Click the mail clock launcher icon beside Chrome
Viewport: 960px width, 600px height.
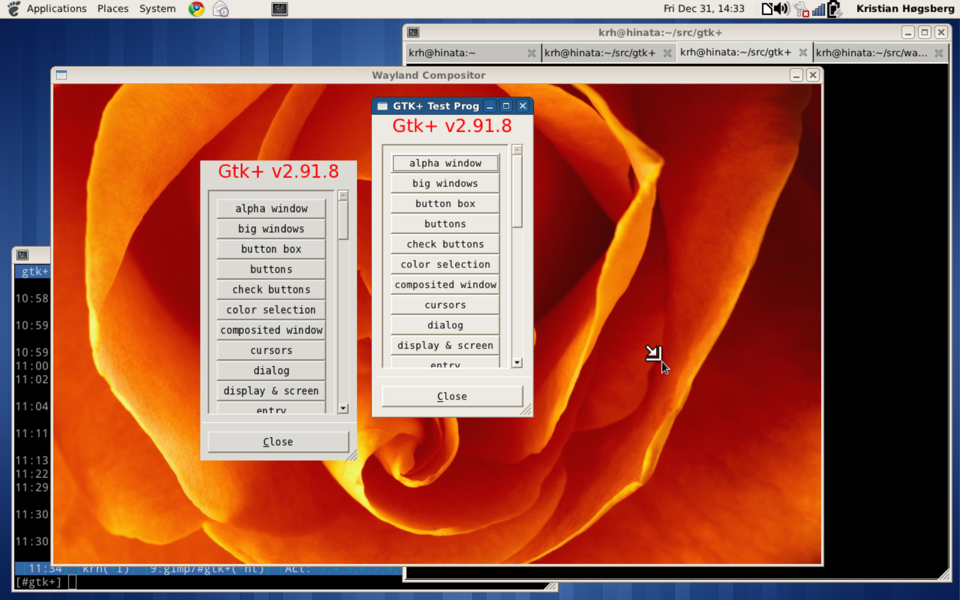point(220,9)
